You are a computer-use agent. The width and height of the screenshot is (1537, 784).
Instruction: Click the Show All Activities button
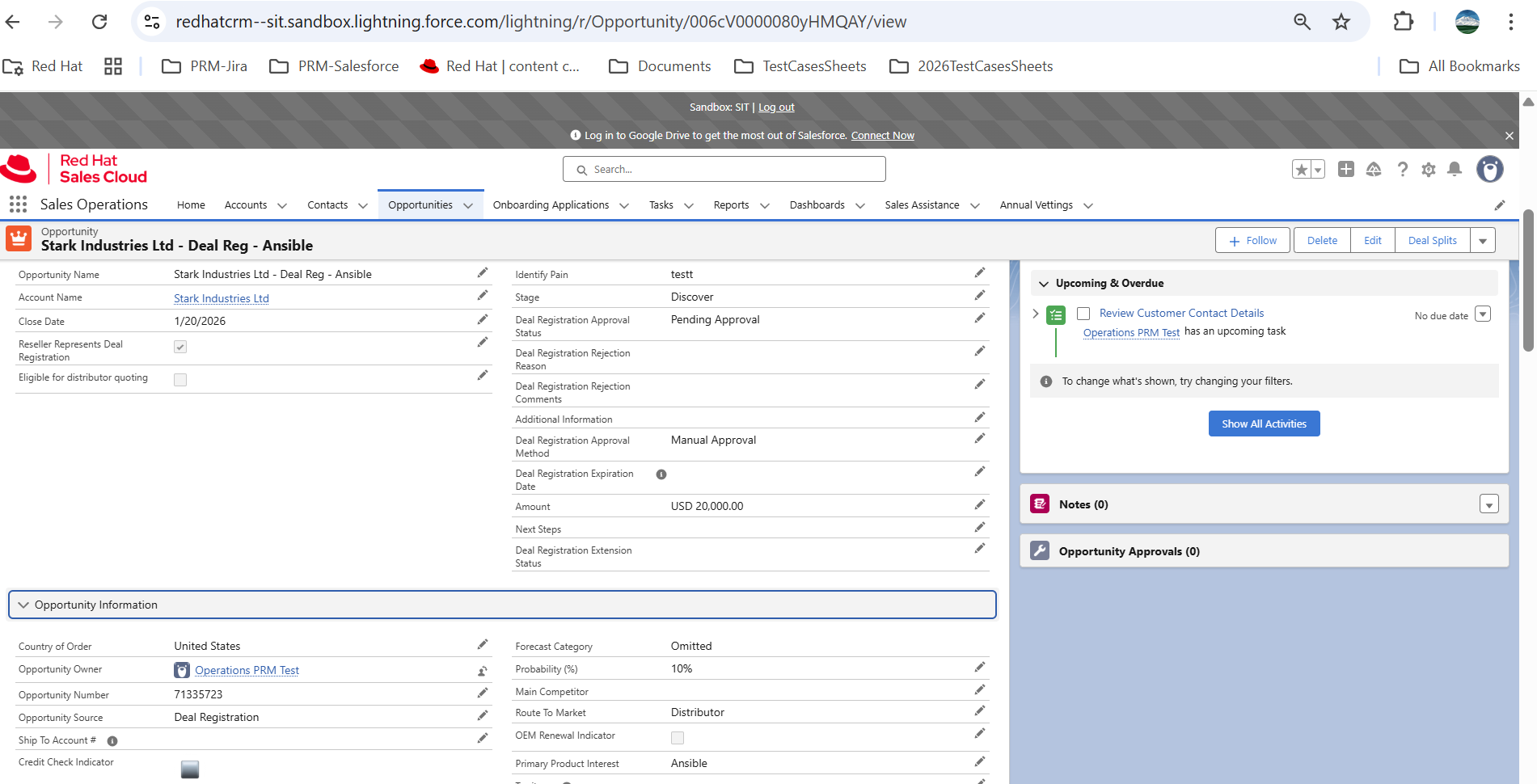(x=1264, y=424)
